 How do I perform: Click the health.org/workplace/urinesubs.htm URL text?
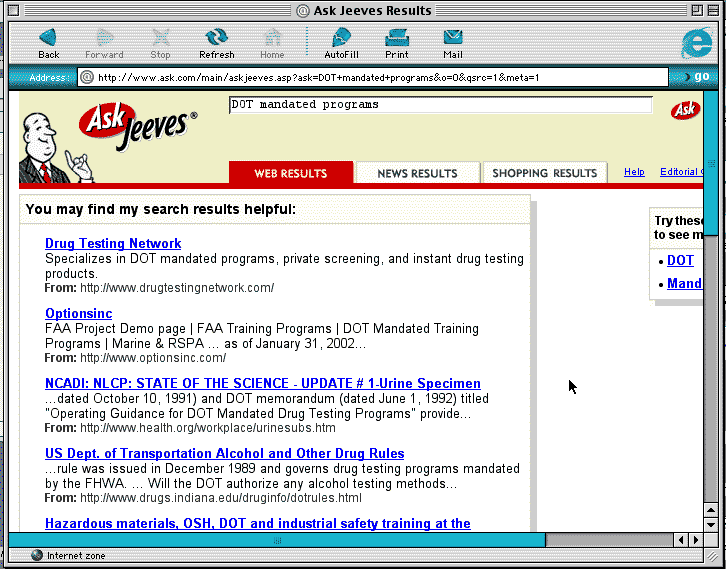[x=208, y=428]
